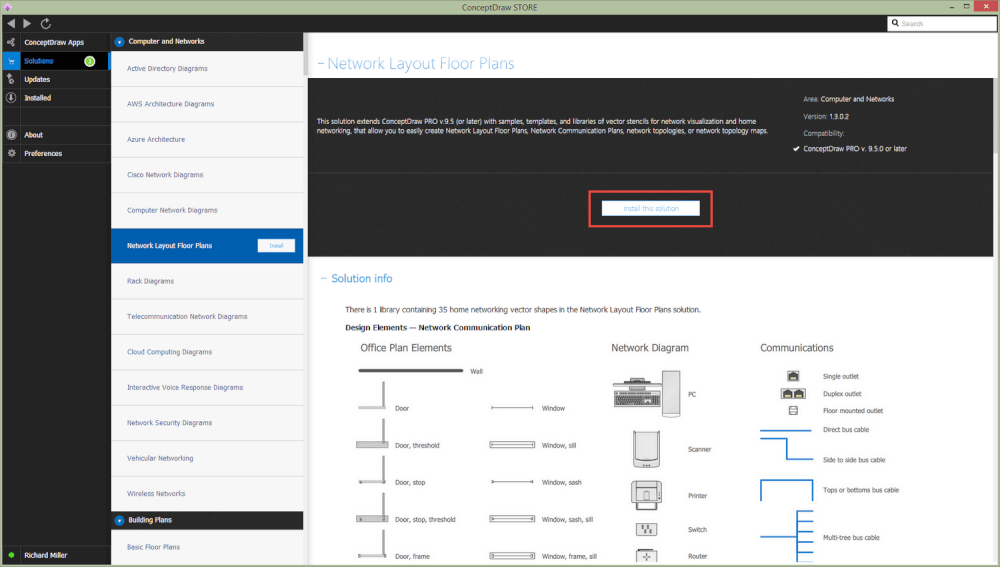
Task: Click the 'Door, threshold' label
Action: 417,445
